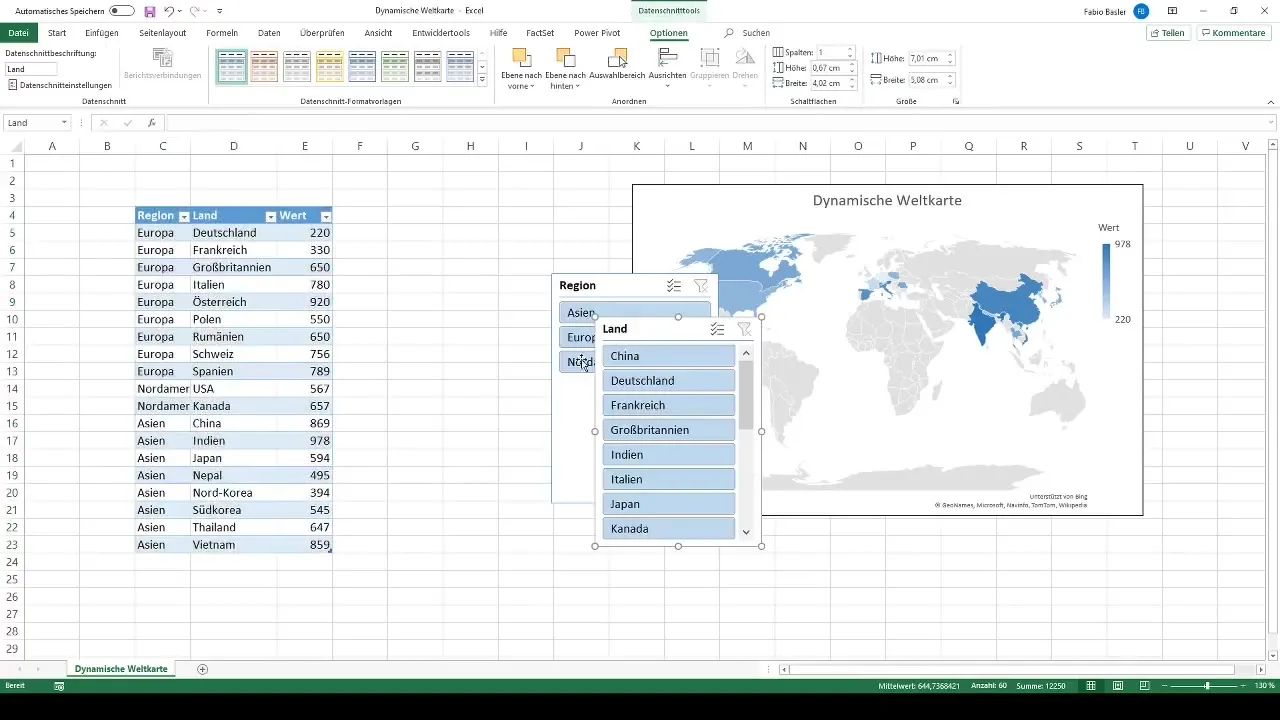Clear filter in Land slicer
Viewport: 1280px width, 720px height.
[x=744, y=329]
